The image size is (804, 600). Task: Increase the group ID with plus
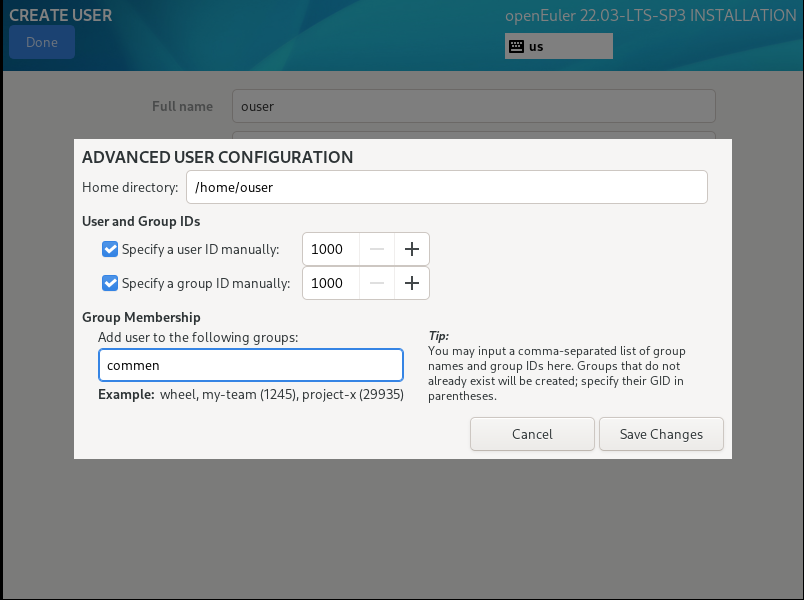411,283
